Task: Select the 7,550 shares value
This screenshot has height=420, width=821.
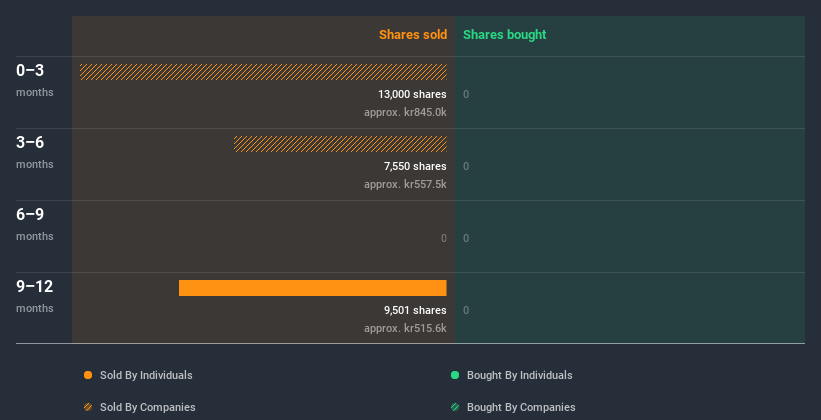Action: pos(415,167)
